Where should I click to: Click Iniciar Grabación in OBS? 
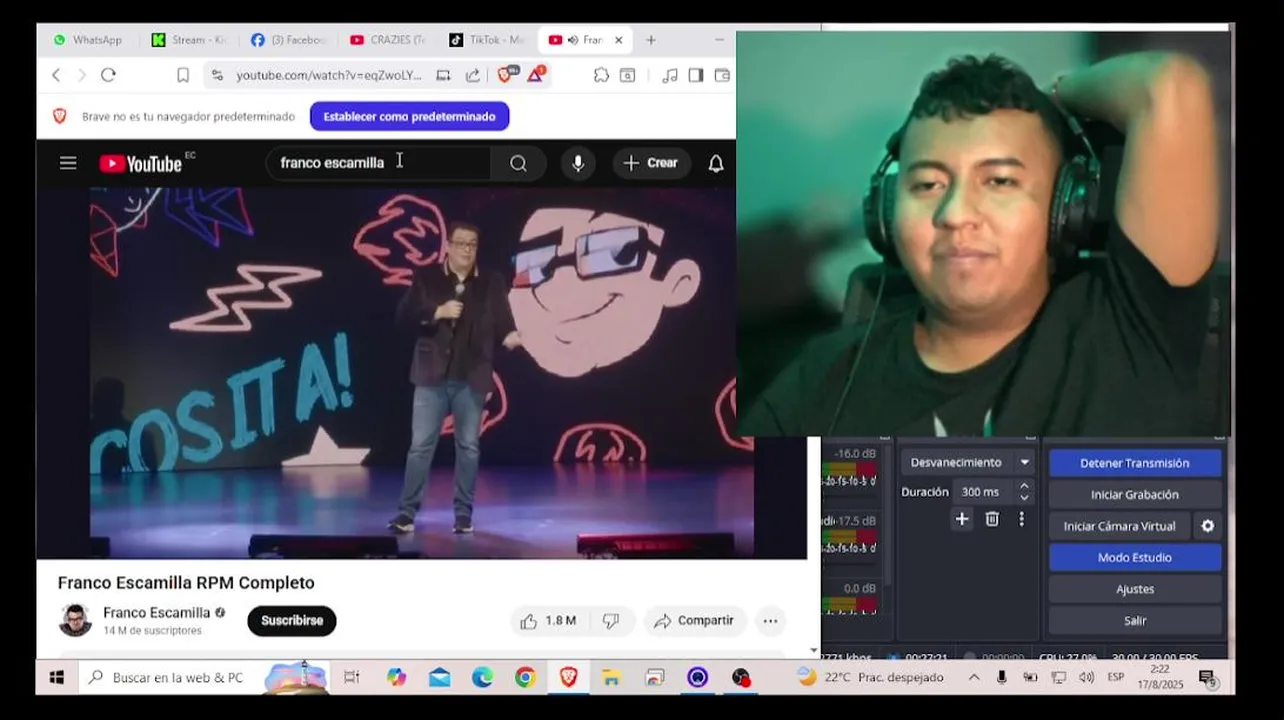pyautogui.click(x=1135, y=495)
